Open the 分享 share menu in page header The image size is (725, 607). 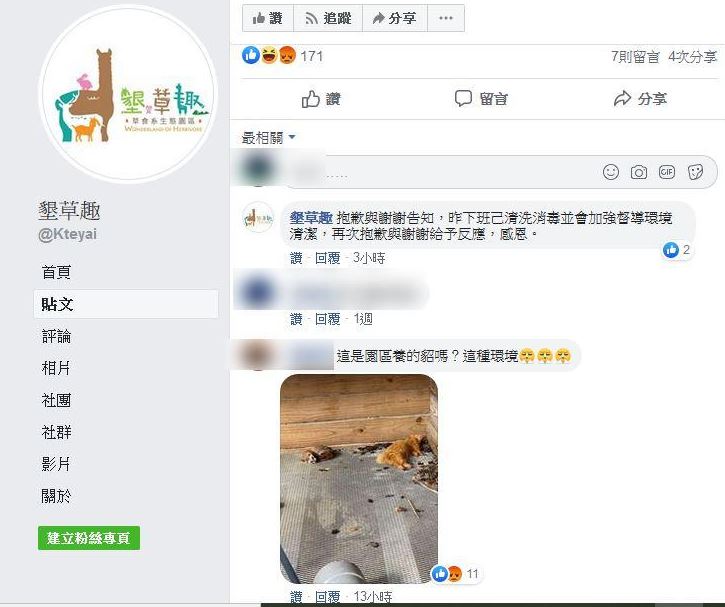click(x=395, y=18)
